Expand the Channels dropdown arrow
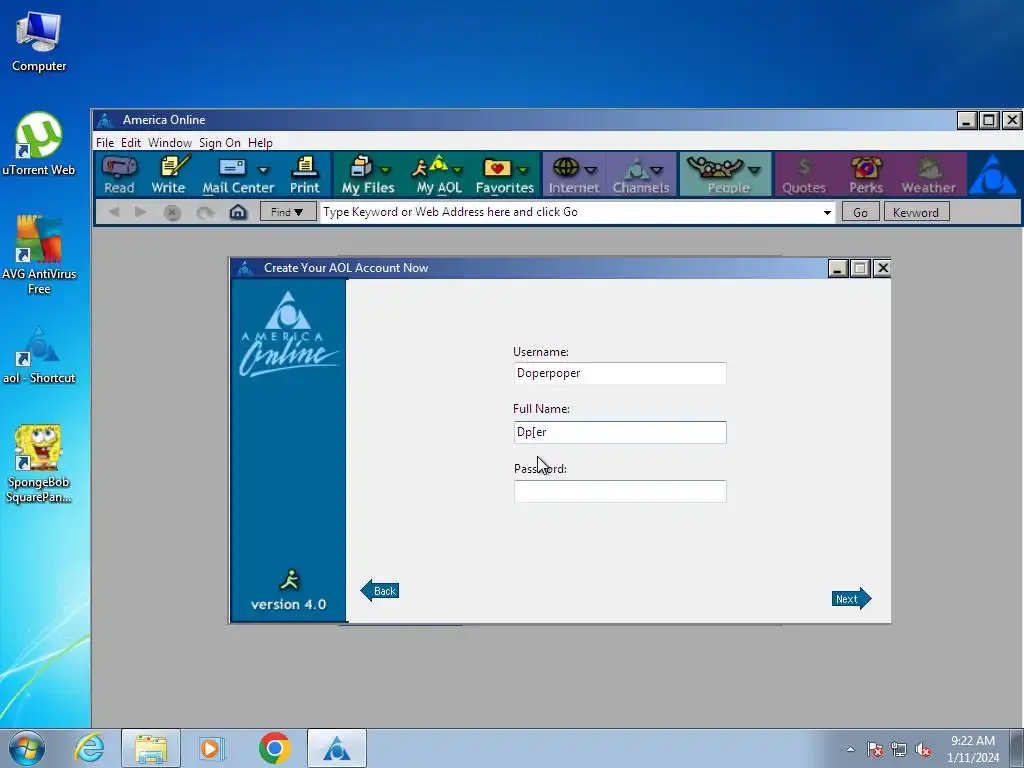Image resolution: width=1024 pixels, height=768 pixels. [657, 170]
